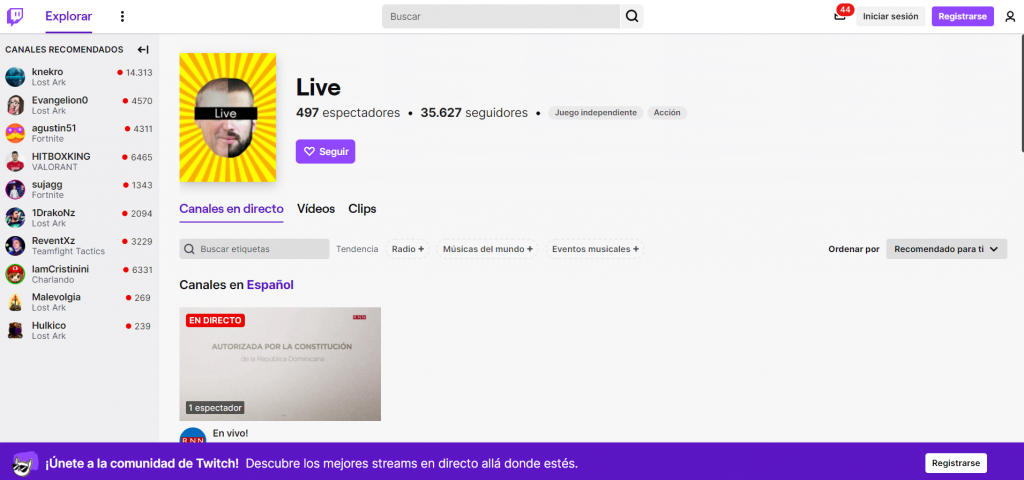Open Evangelion0's channel name
This screenshot has width=1024, height=480.
click(x=59, y=100)
